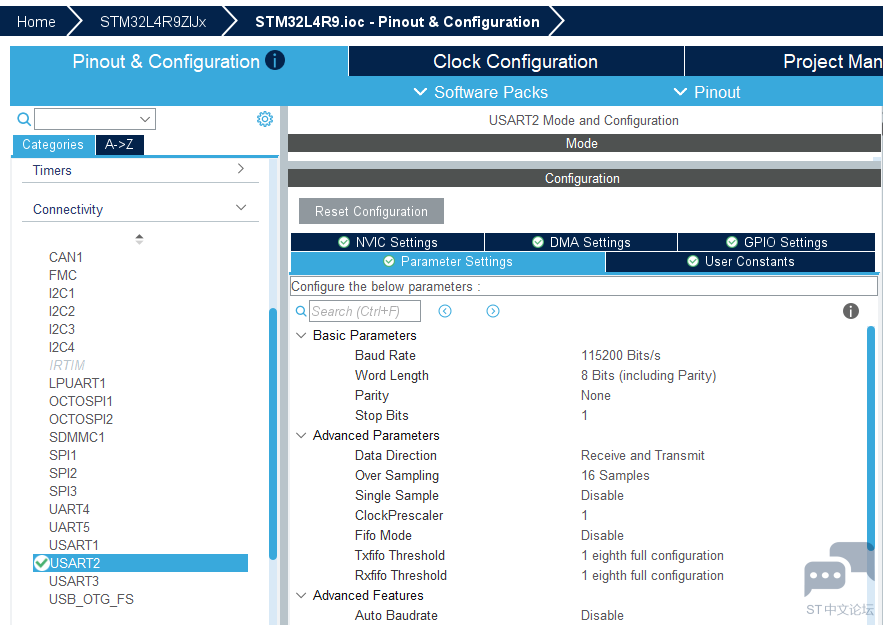Click the next search result arrow icon
The height and width of the screenshot is (625, 883).
pos(493,311)
